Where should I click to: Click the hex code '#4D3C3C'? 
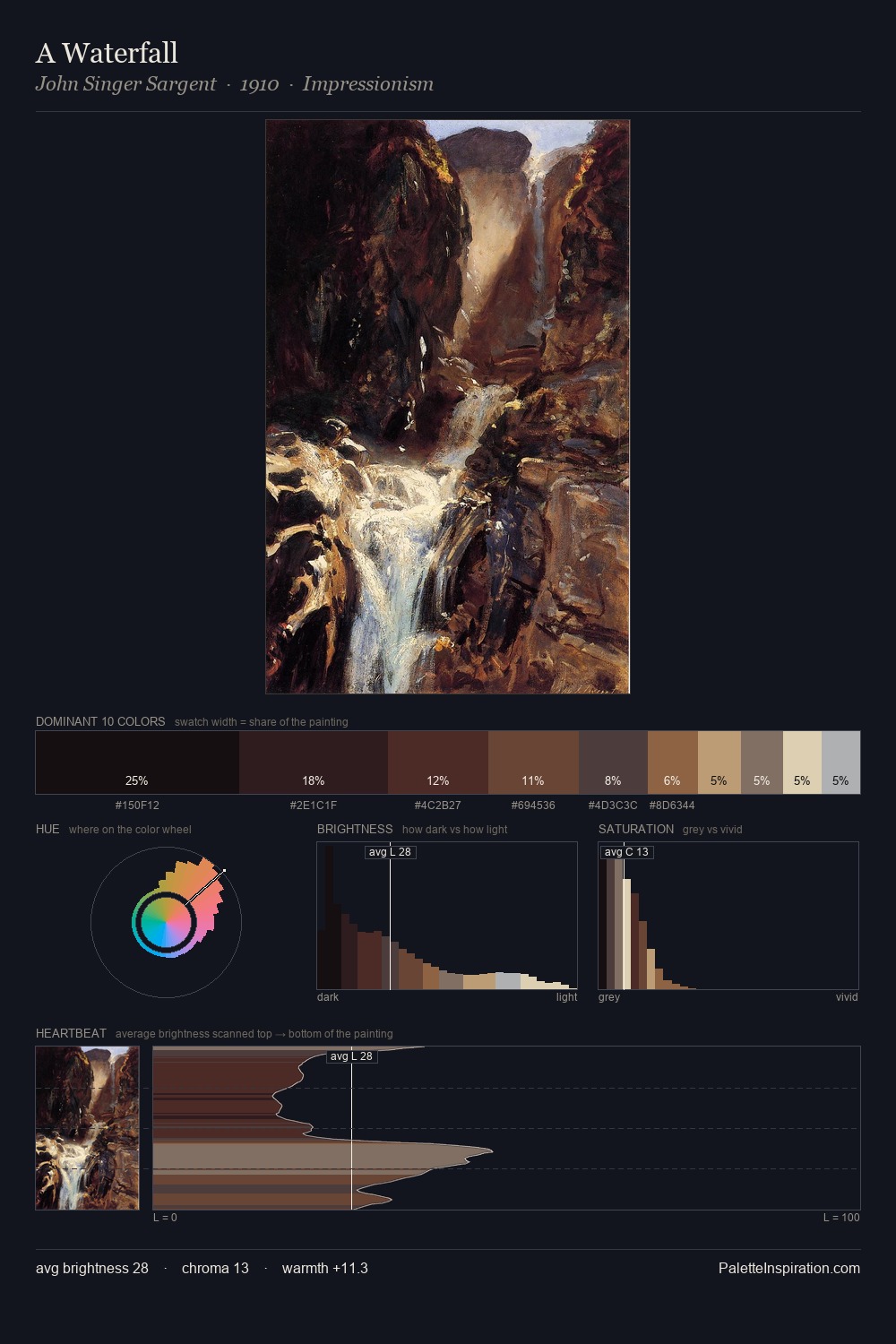tap(613, 806)
